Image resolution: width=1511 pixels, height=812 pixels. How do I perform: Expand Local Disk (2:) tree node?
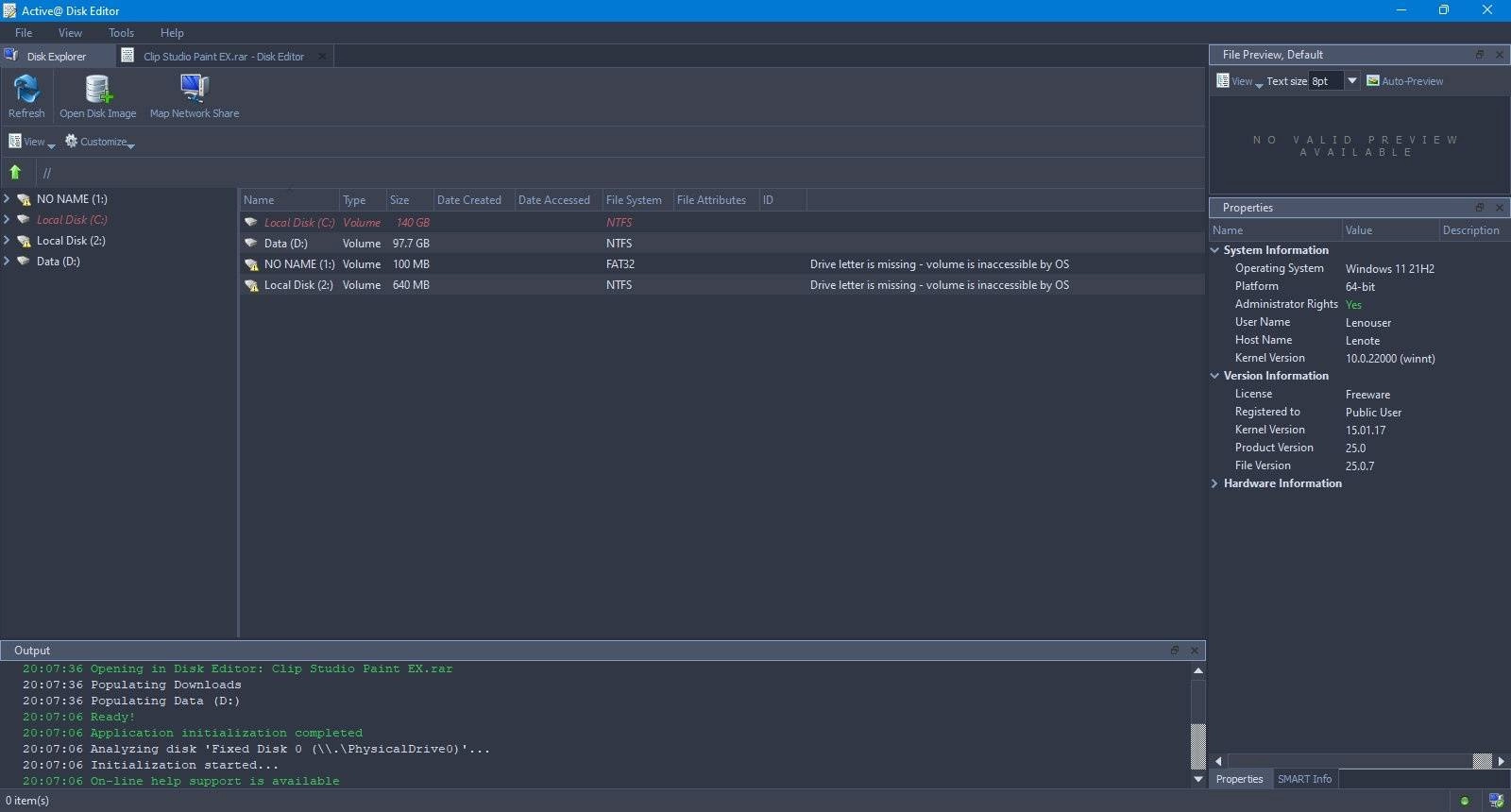tap(7, 241)
